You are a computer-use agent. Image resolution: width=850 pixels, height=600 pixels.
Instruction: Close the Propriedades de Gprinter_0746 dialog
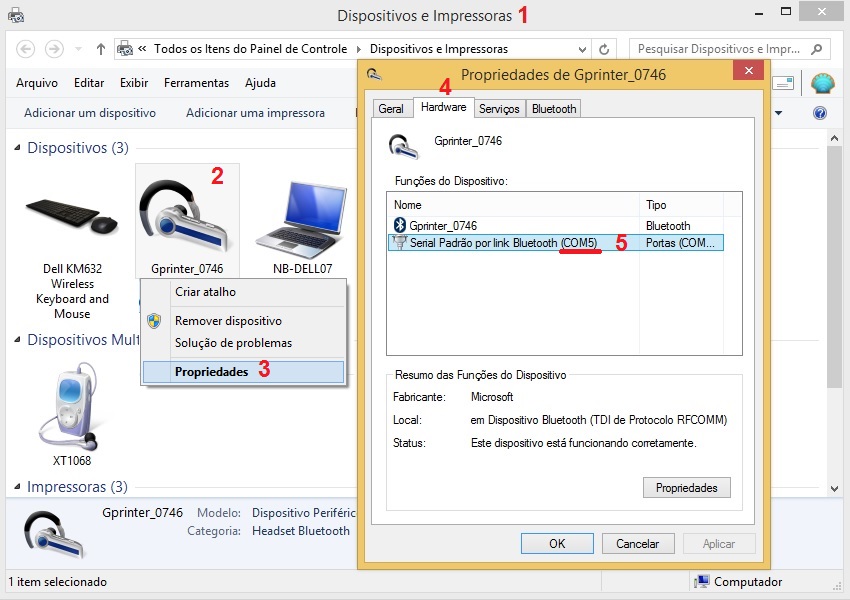[749, 70]
